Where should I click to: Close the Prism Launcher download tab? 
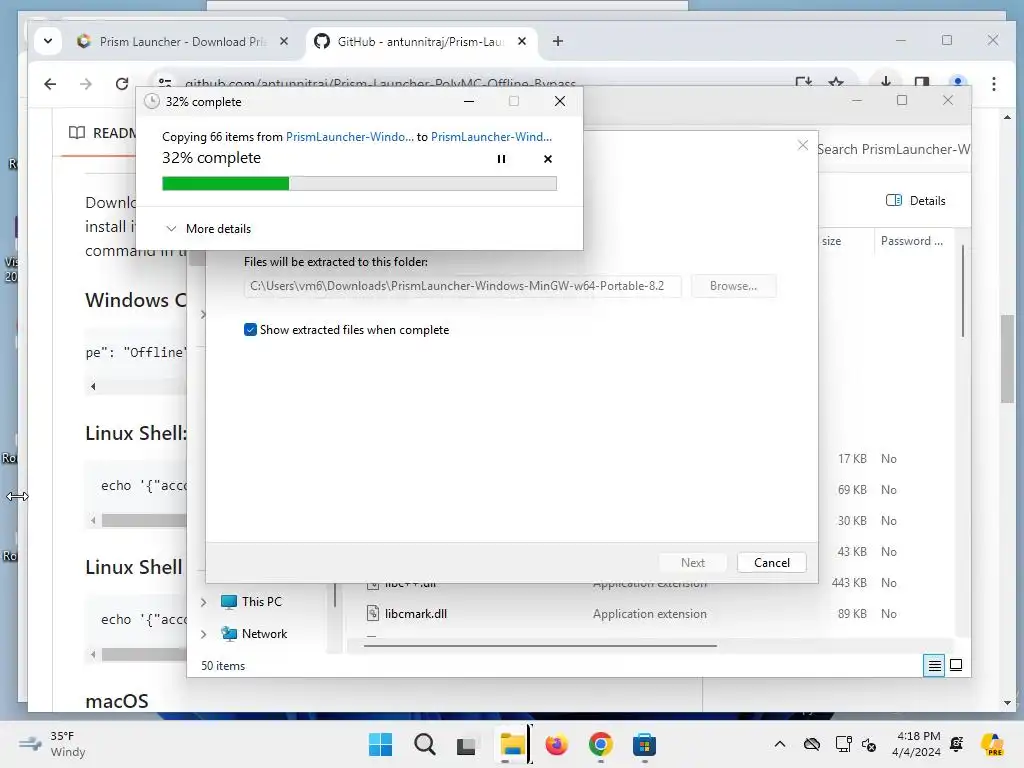click(284, 41)
